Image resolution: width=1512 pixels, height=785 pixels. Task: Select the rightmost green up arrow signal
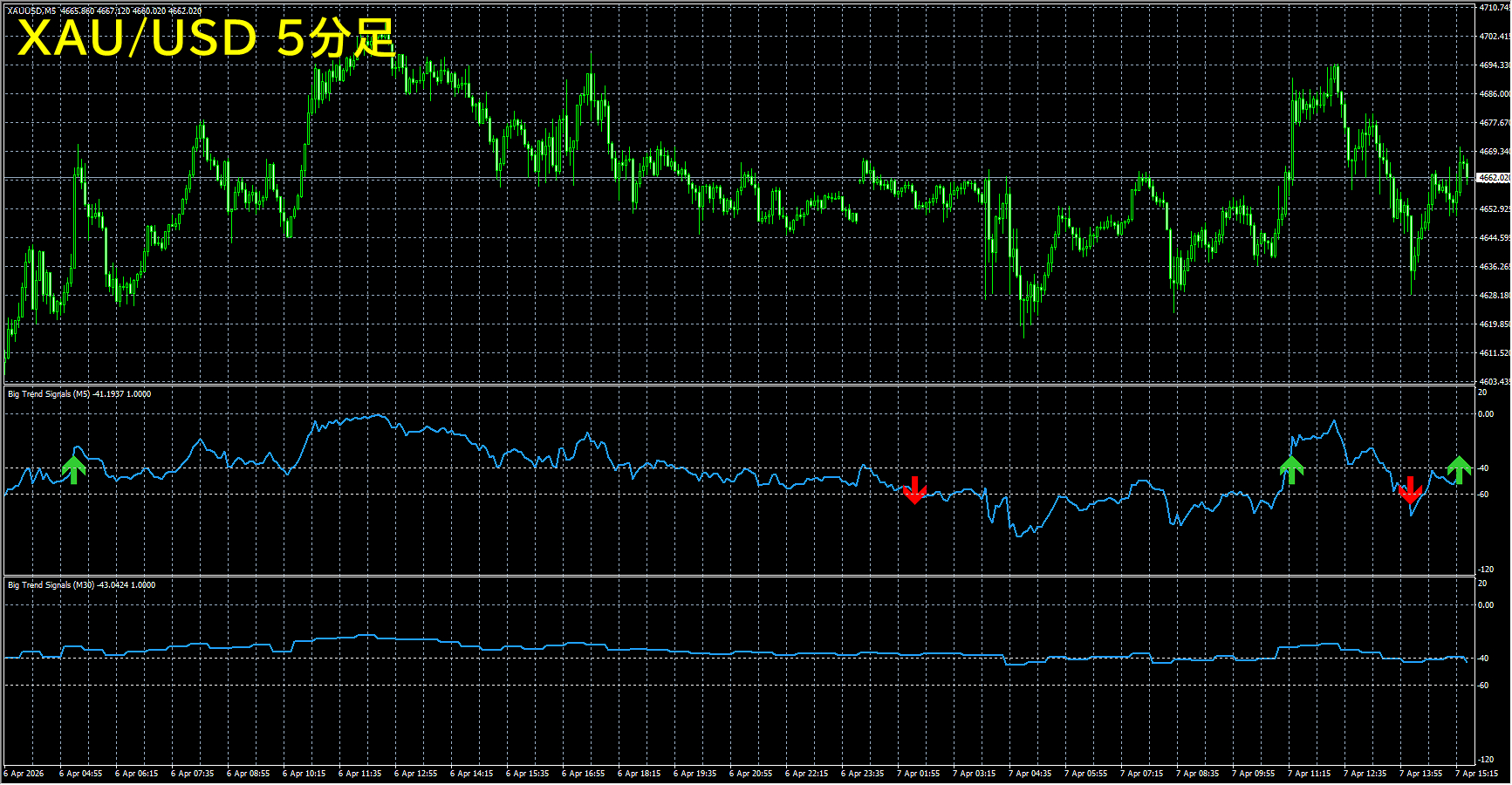pyautogui.click(x=1459, y=469)
